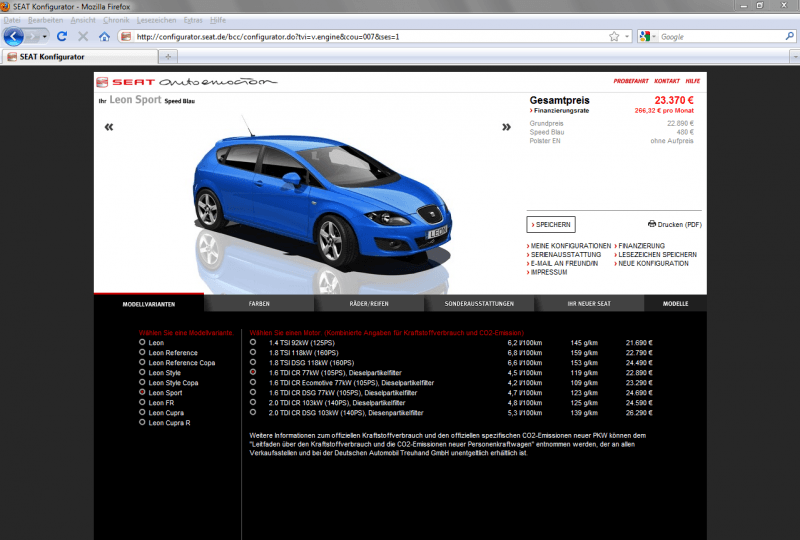Viewport: 800px width, 540px height.
Task: Select the SEAT Konfigurator browser tab
Action: [79, 57]
